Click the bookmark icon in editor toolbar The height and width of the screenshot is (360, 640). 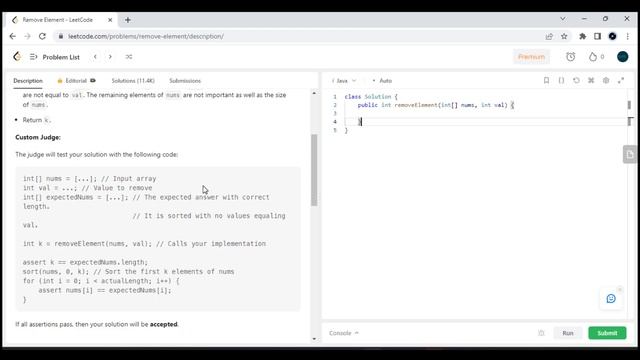click(x=546, y=80)
